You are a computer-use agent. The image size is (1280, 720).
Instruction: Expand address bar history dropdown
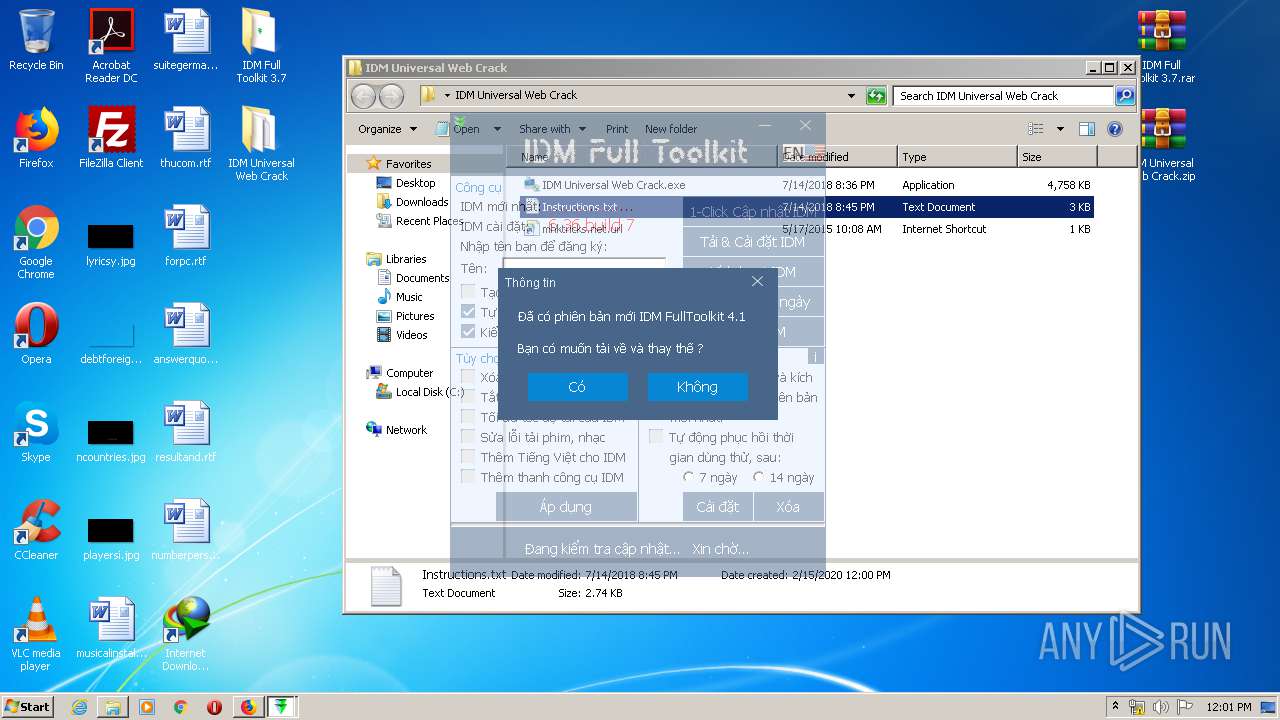[x=851, y=96]
